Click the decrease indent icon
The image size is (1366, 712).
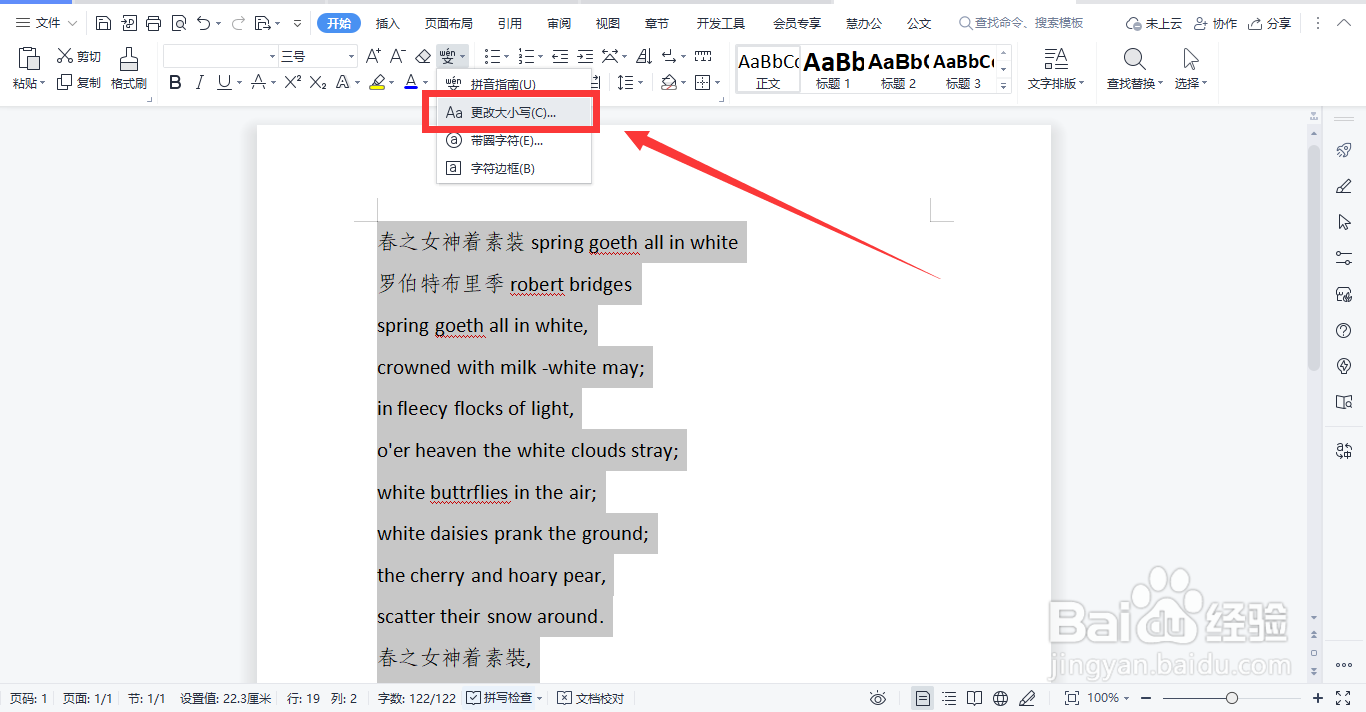tap(559, 57)
